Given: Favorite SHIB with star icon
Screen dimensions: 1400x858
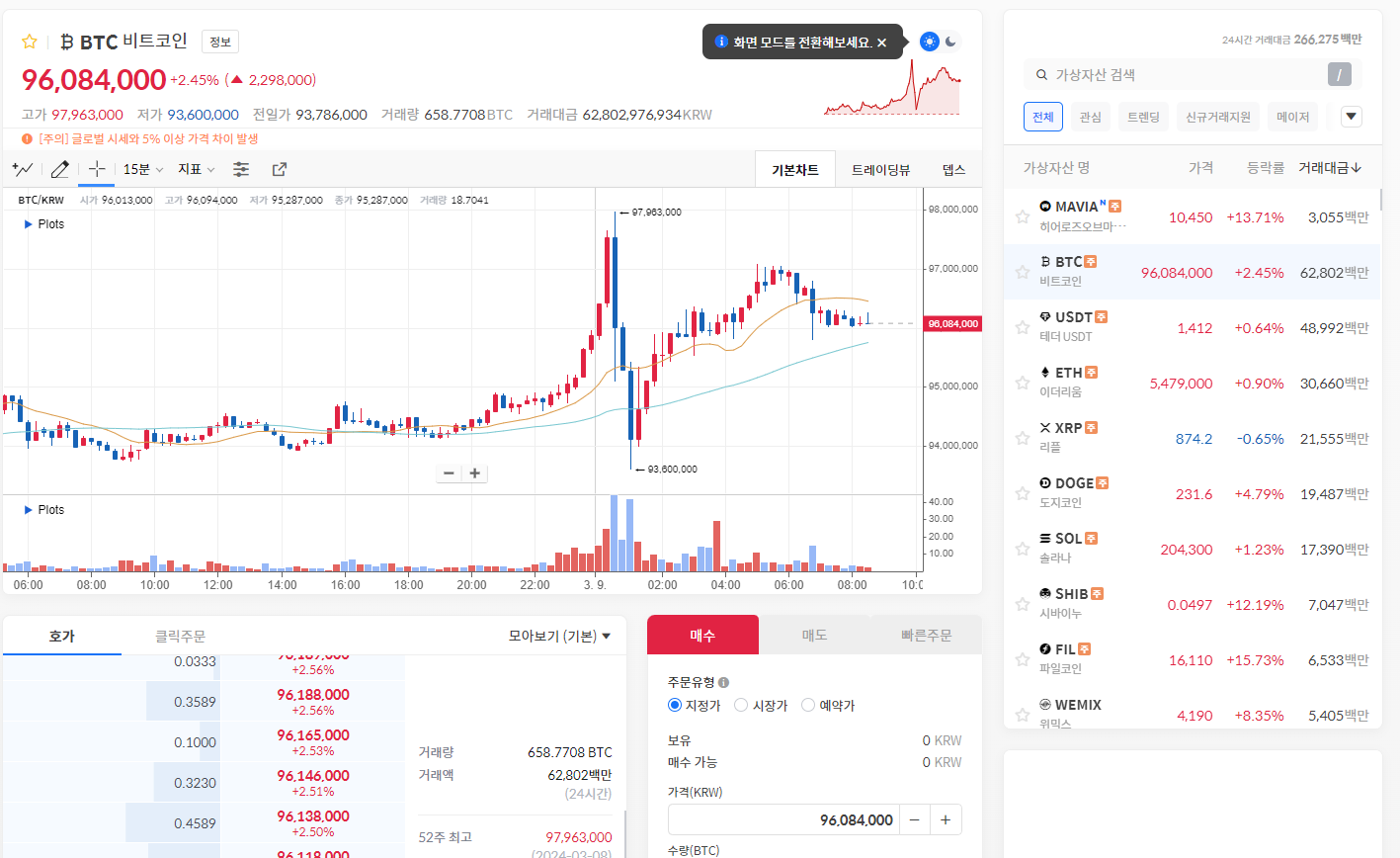Looking at the screenshot, I should tap(1023, 604).
